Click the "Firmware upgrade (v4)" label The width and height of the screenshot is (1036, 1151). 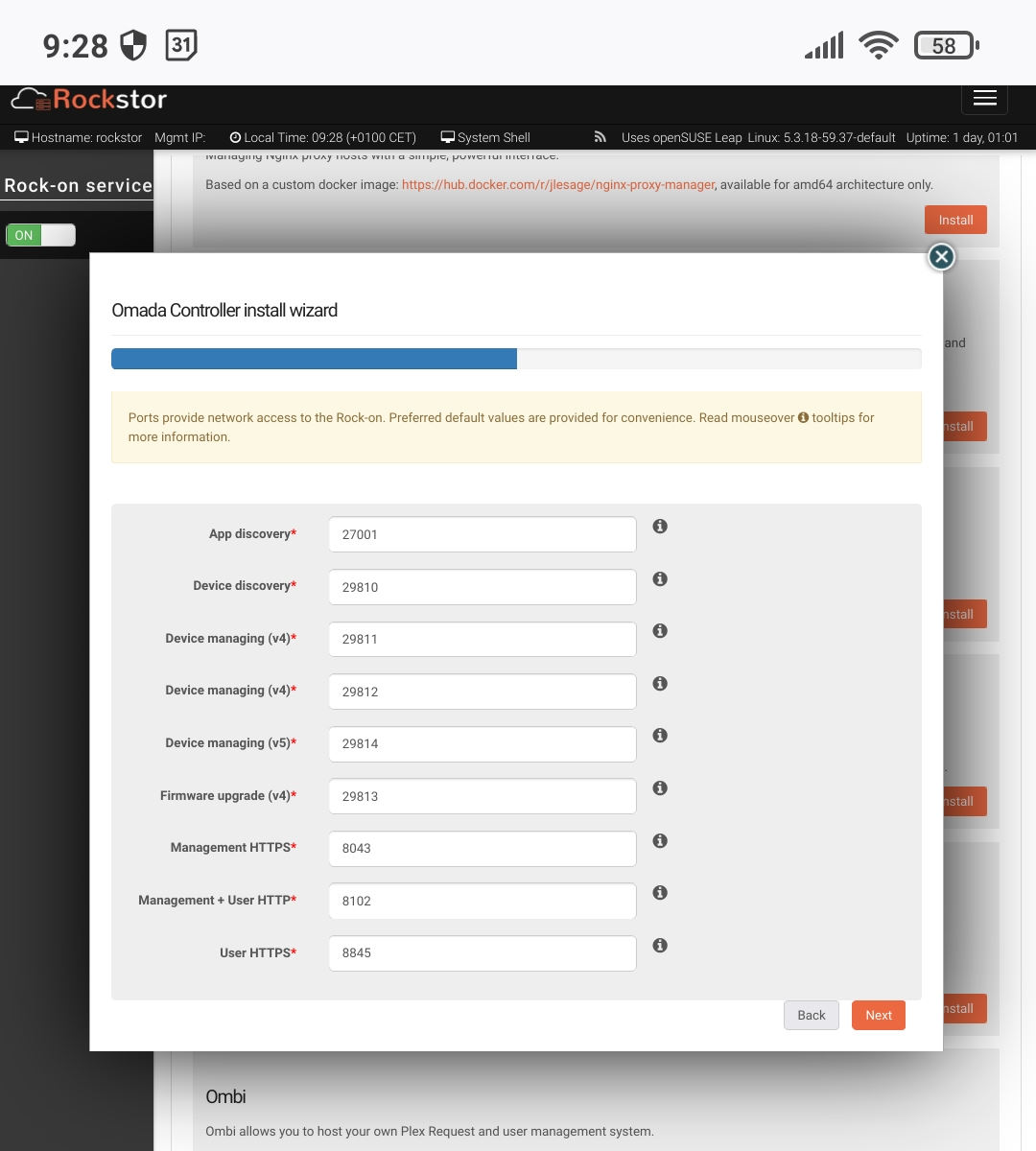[x=228, y=796]
